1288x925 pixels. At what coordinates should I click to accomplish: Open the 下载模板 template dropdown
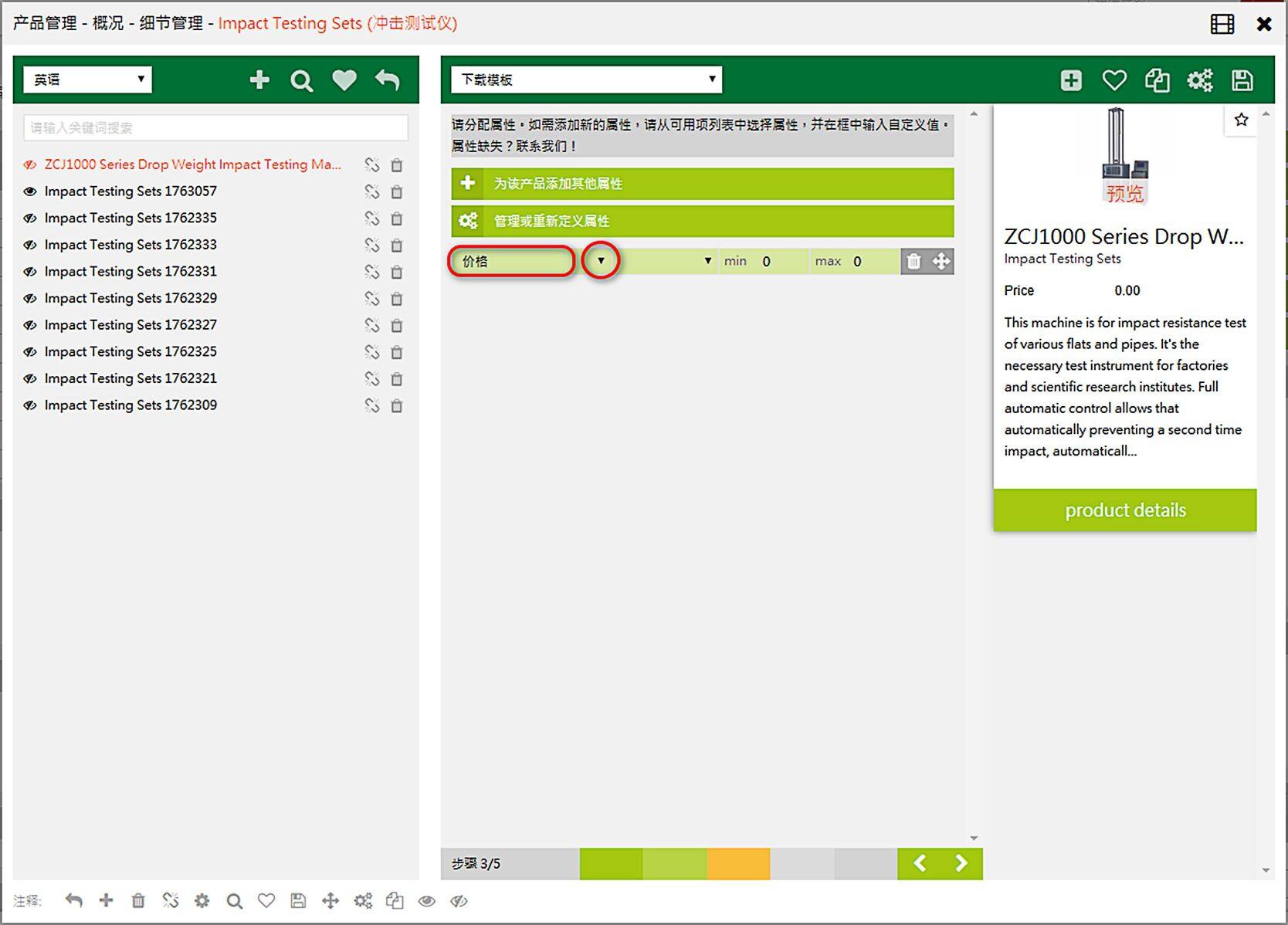point(586,80)
